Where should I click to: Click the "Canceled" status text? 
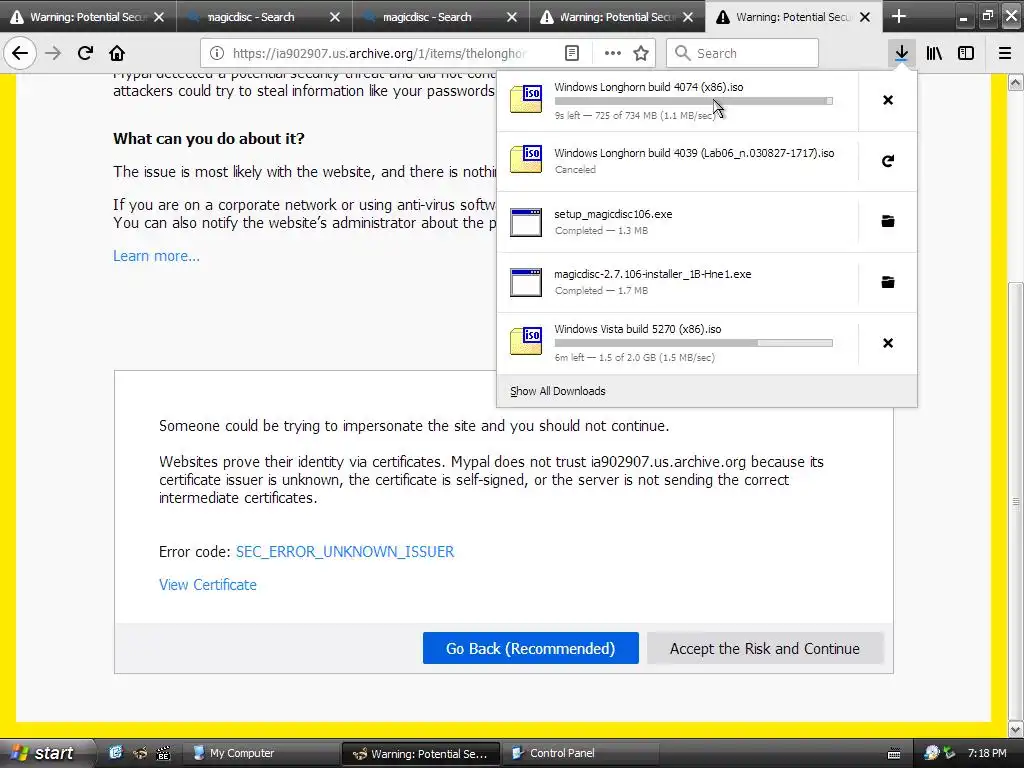tap(575, 170)
